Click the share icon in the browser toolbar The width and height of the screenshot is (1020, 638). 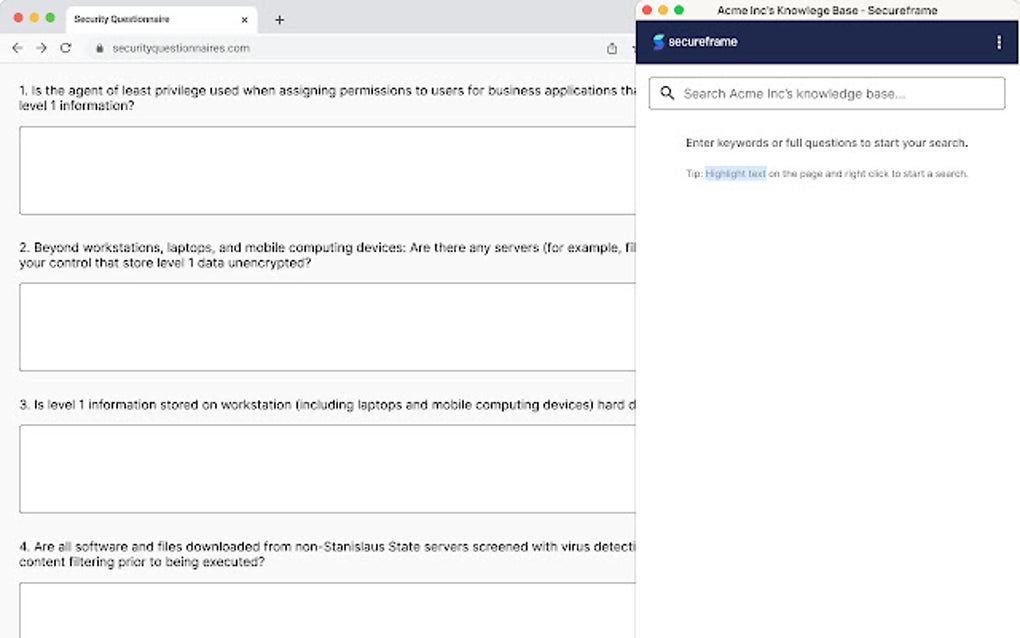610,47
